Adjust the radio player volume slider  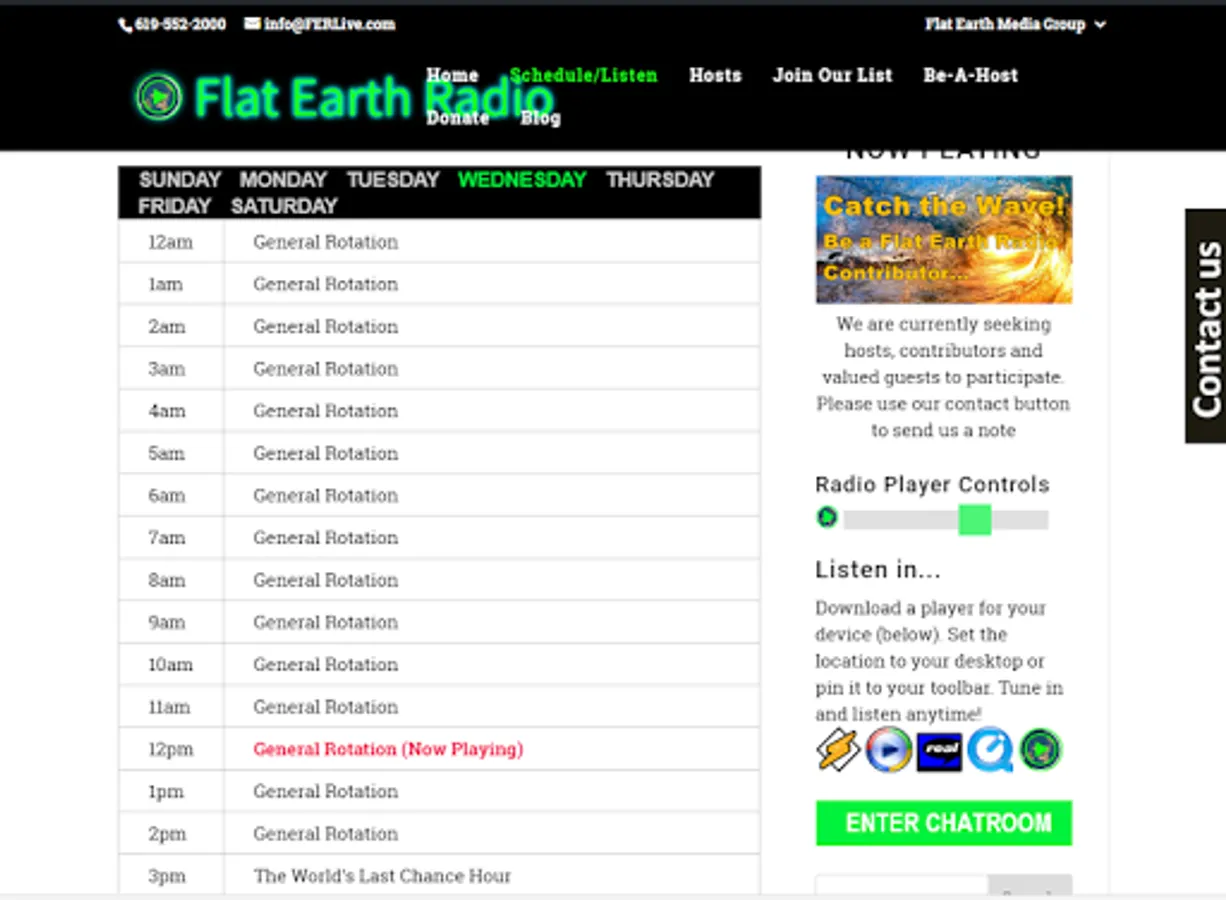(x=975, y=520)
